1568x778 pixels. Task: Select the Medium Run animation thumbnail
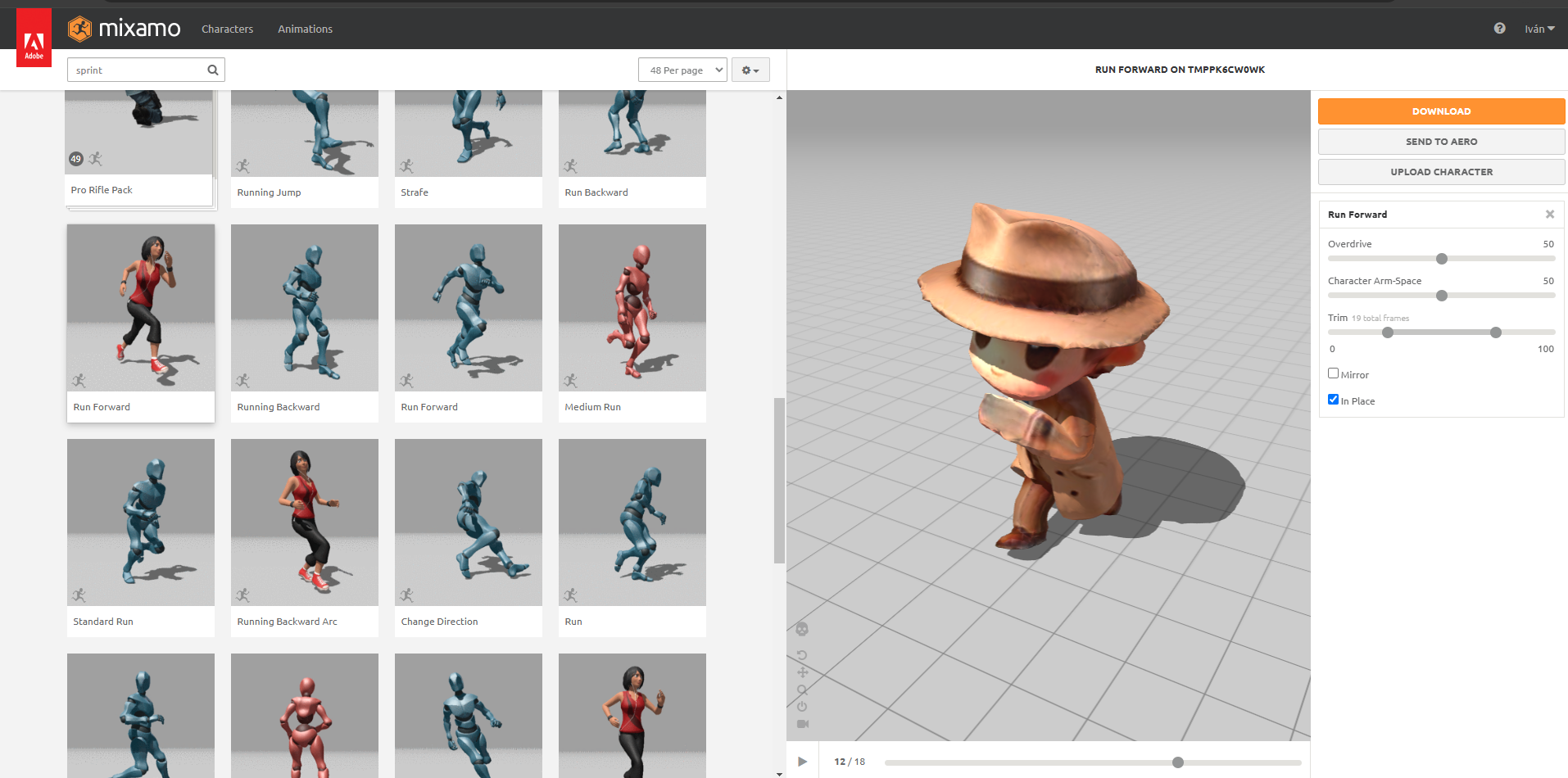632,308
